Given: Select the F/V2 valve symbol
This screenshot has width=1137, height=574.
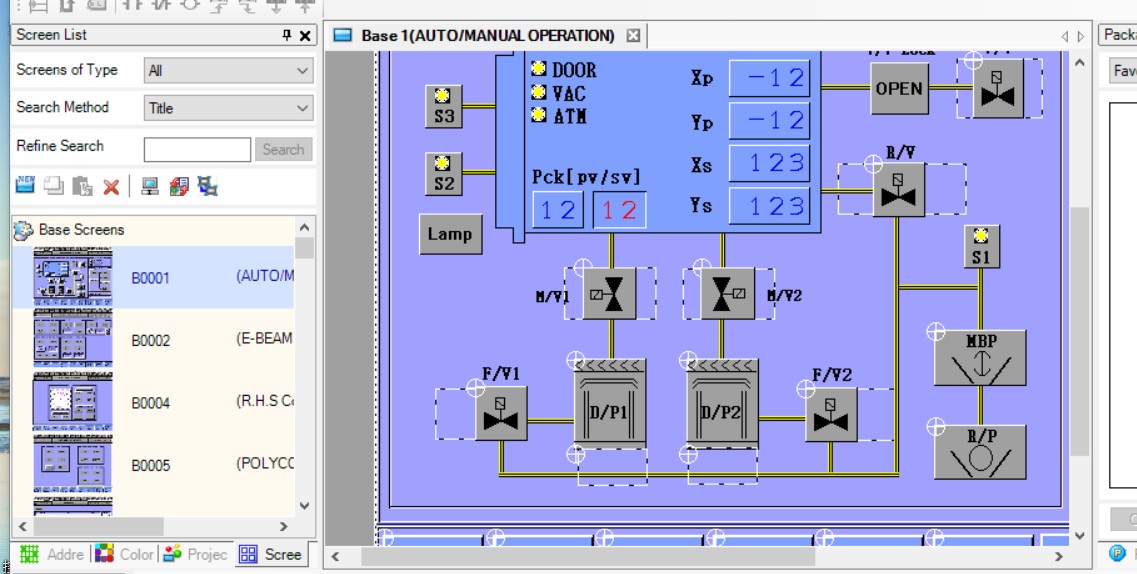Looking at the screenshot, I should click(831, 414).
